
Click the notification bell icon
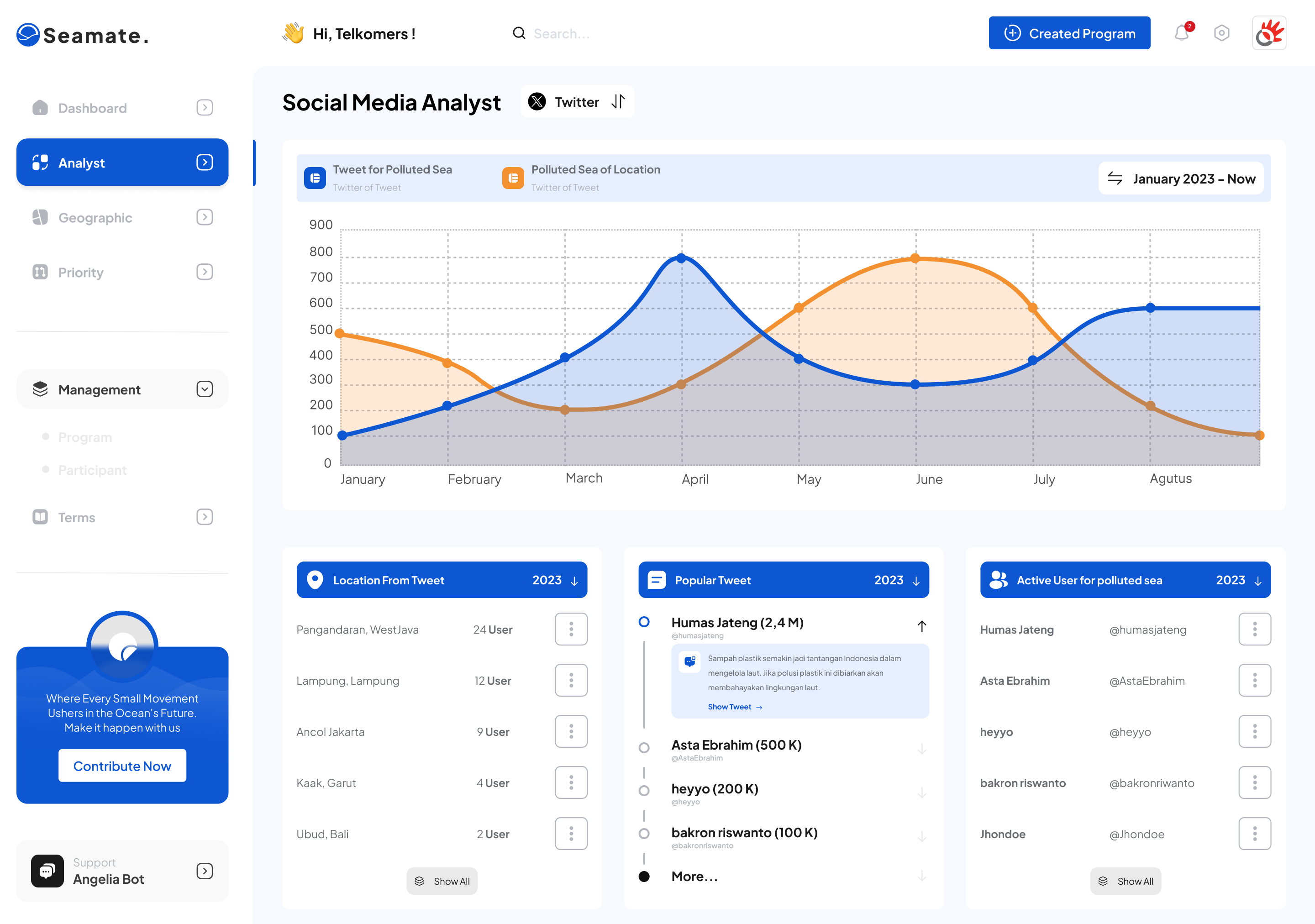click(1181, 33)
